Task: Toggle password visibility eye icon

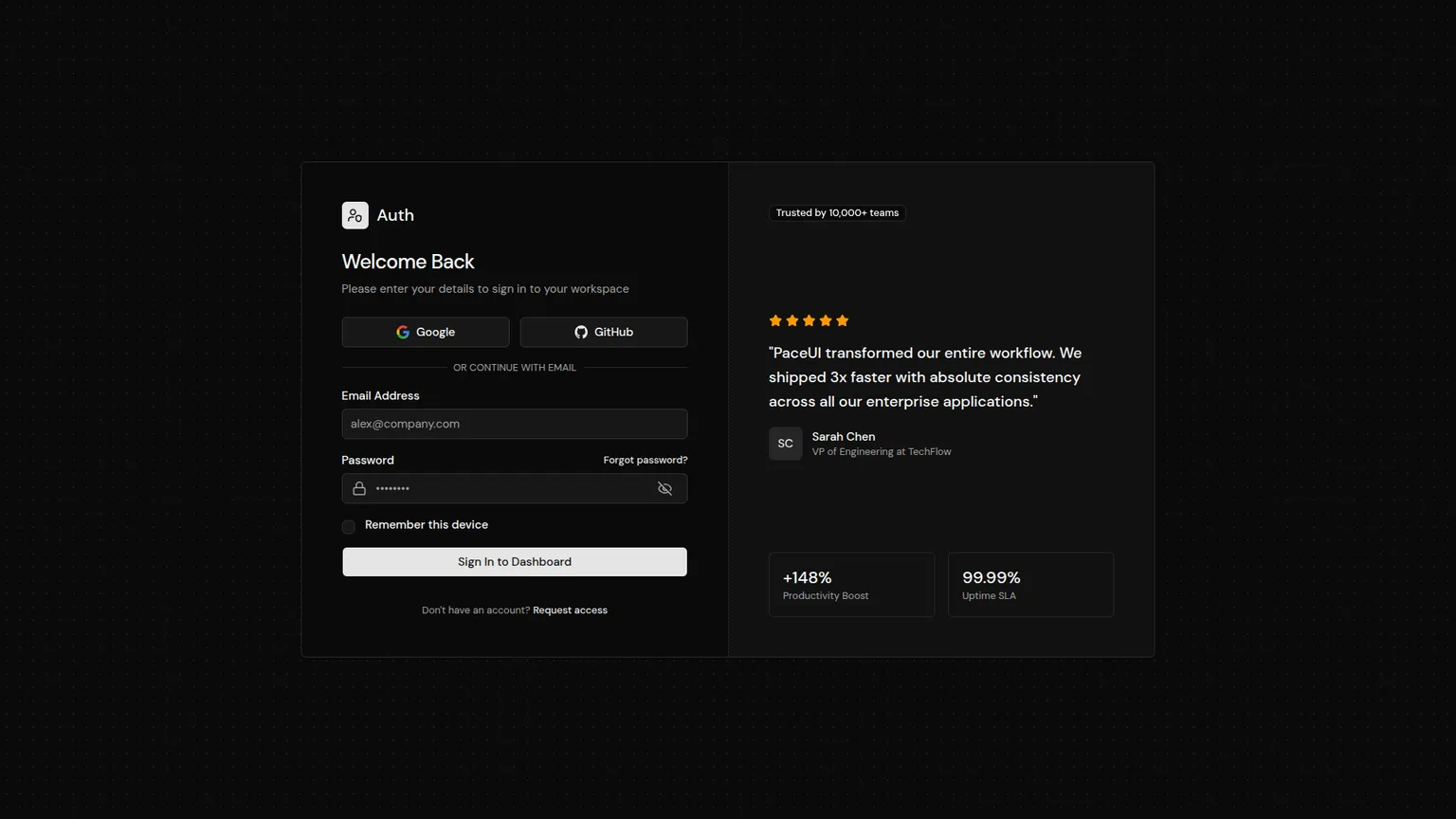Action: (664, 488)
